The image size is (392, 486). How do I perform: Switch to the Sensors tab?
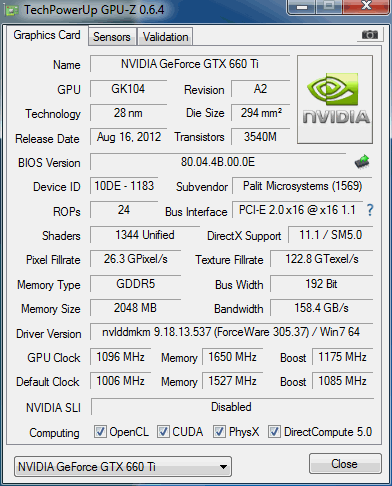click(x=112, y=37)
